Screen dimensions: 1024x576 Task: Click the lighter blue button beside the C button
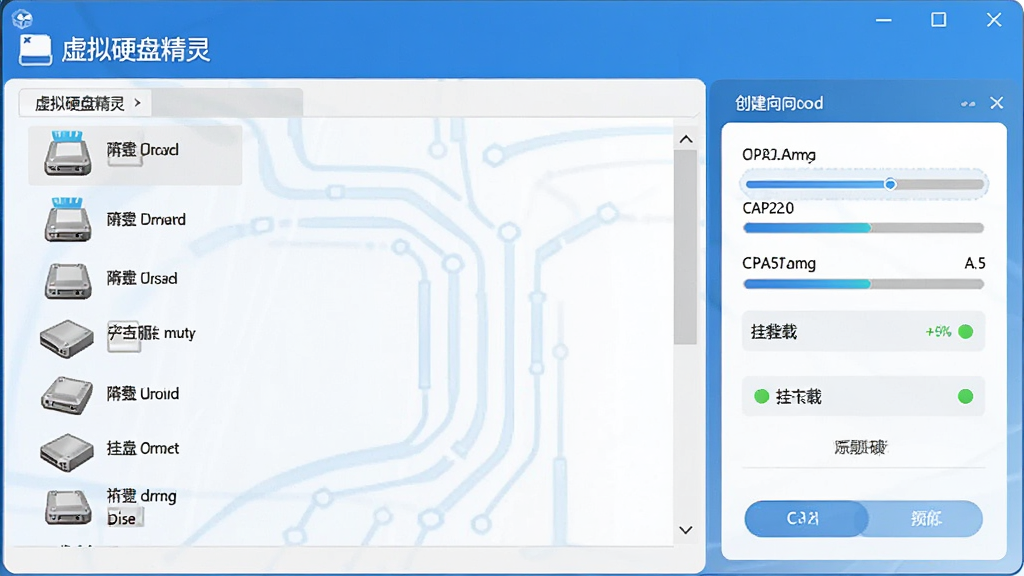click(x=925, y=519)
